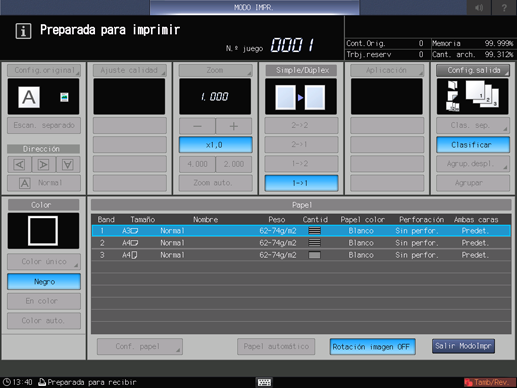
Task: Toggle Rotación imagen OFF
Action: (372, 347)
